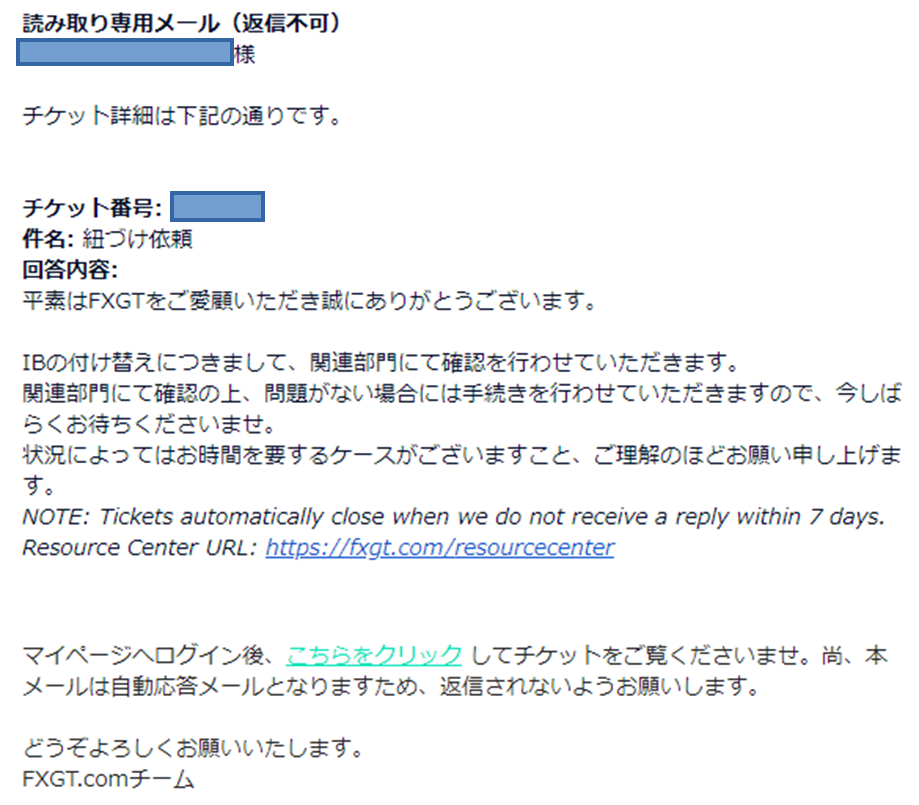Image resolution: width=919 pixels, height=805 pixels.
Task: Select the redacted recipient name box
Action: (125, 53)
